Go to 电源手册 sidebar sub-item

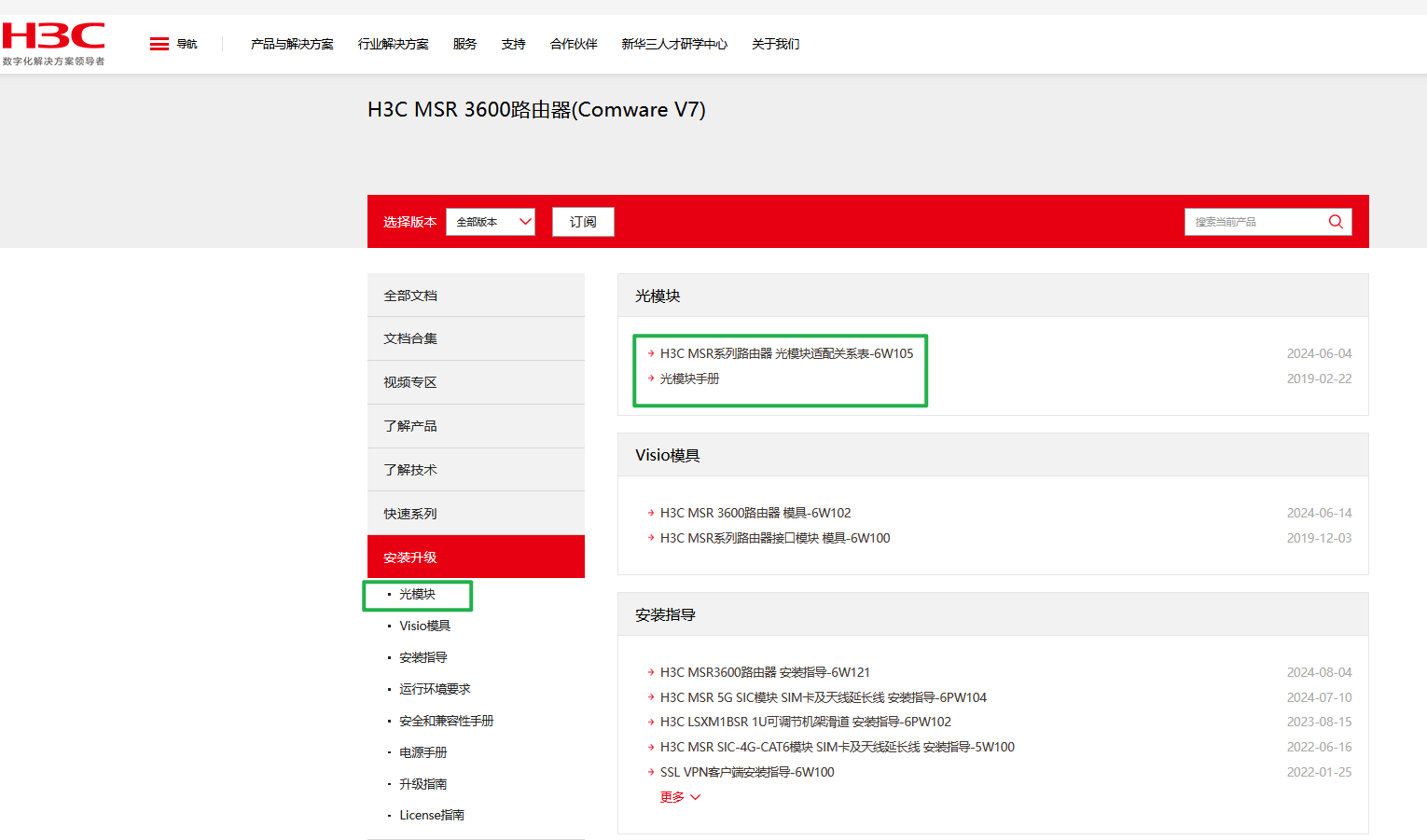423,752
